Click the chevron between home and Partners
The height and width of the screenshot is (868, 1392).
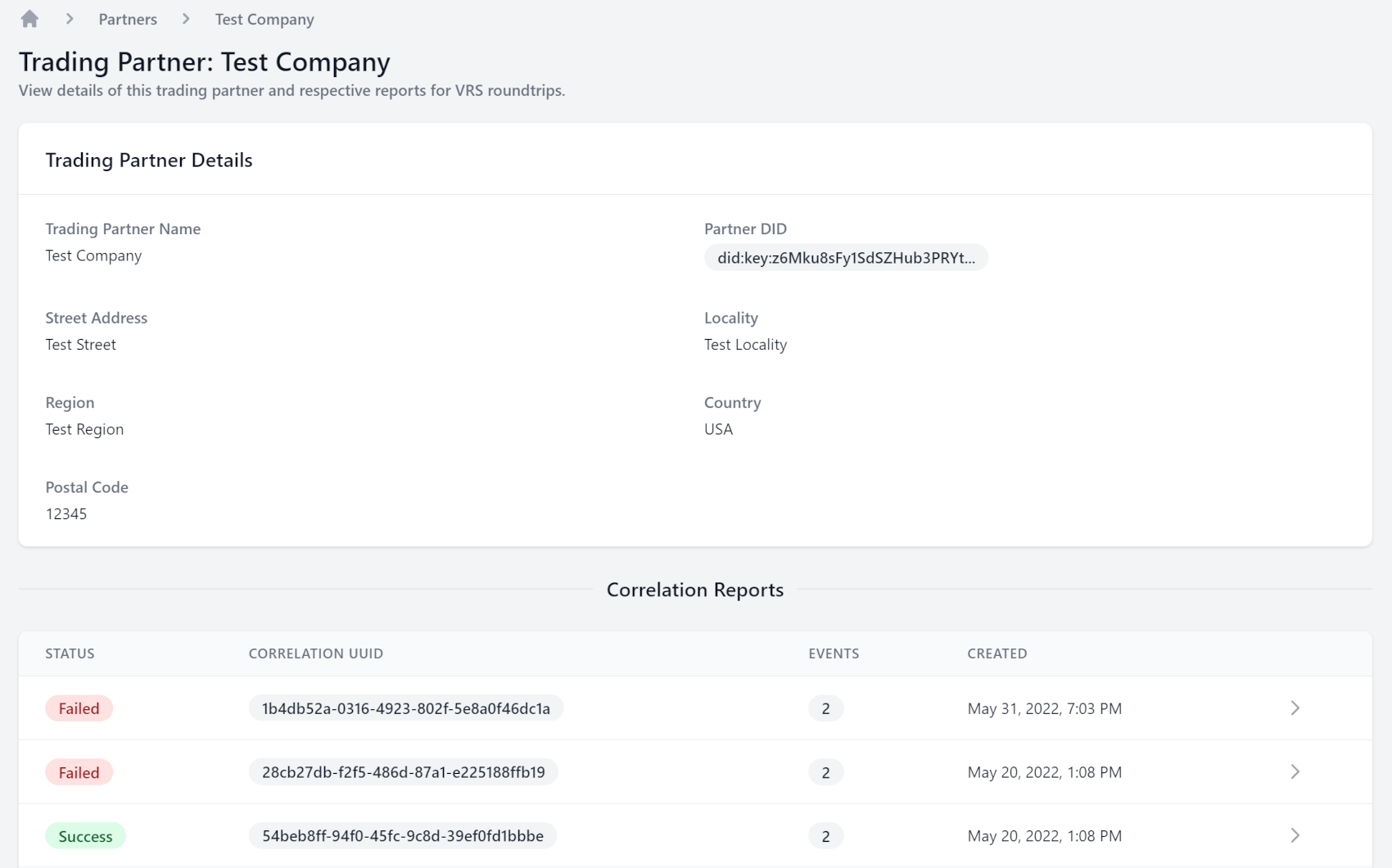(70, 18)
